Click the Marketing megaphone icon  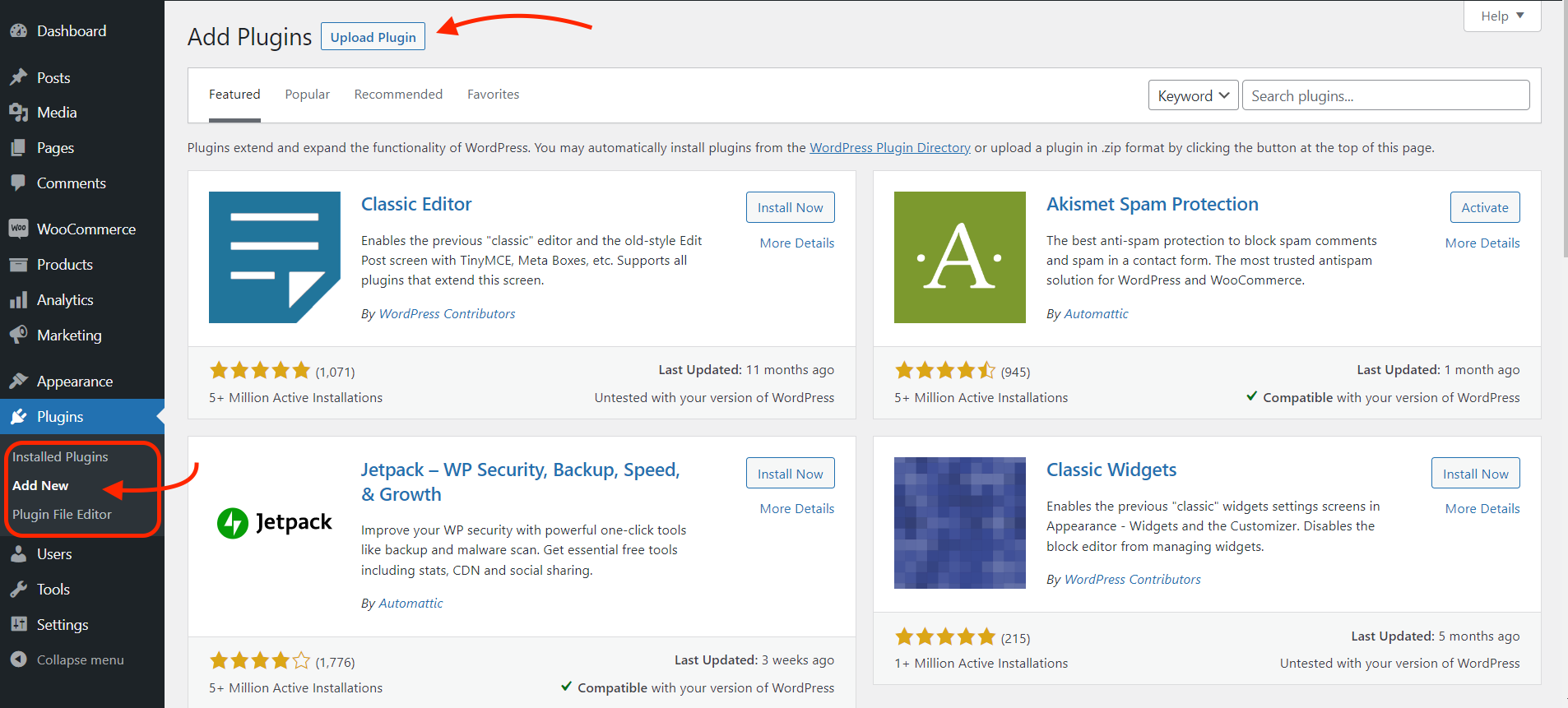tap(19, 335)
